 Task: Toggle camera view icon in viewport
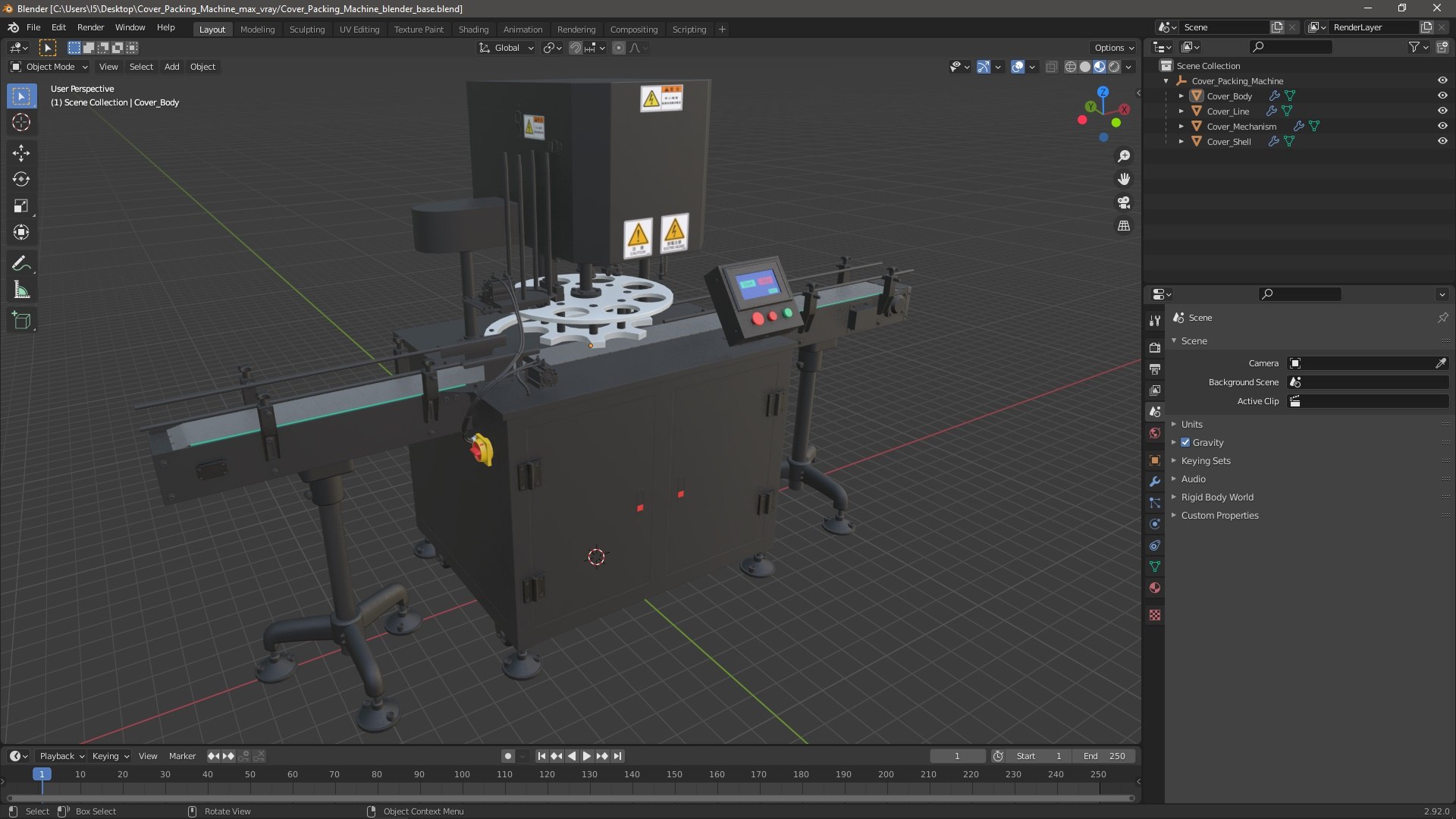(1124, 202)
